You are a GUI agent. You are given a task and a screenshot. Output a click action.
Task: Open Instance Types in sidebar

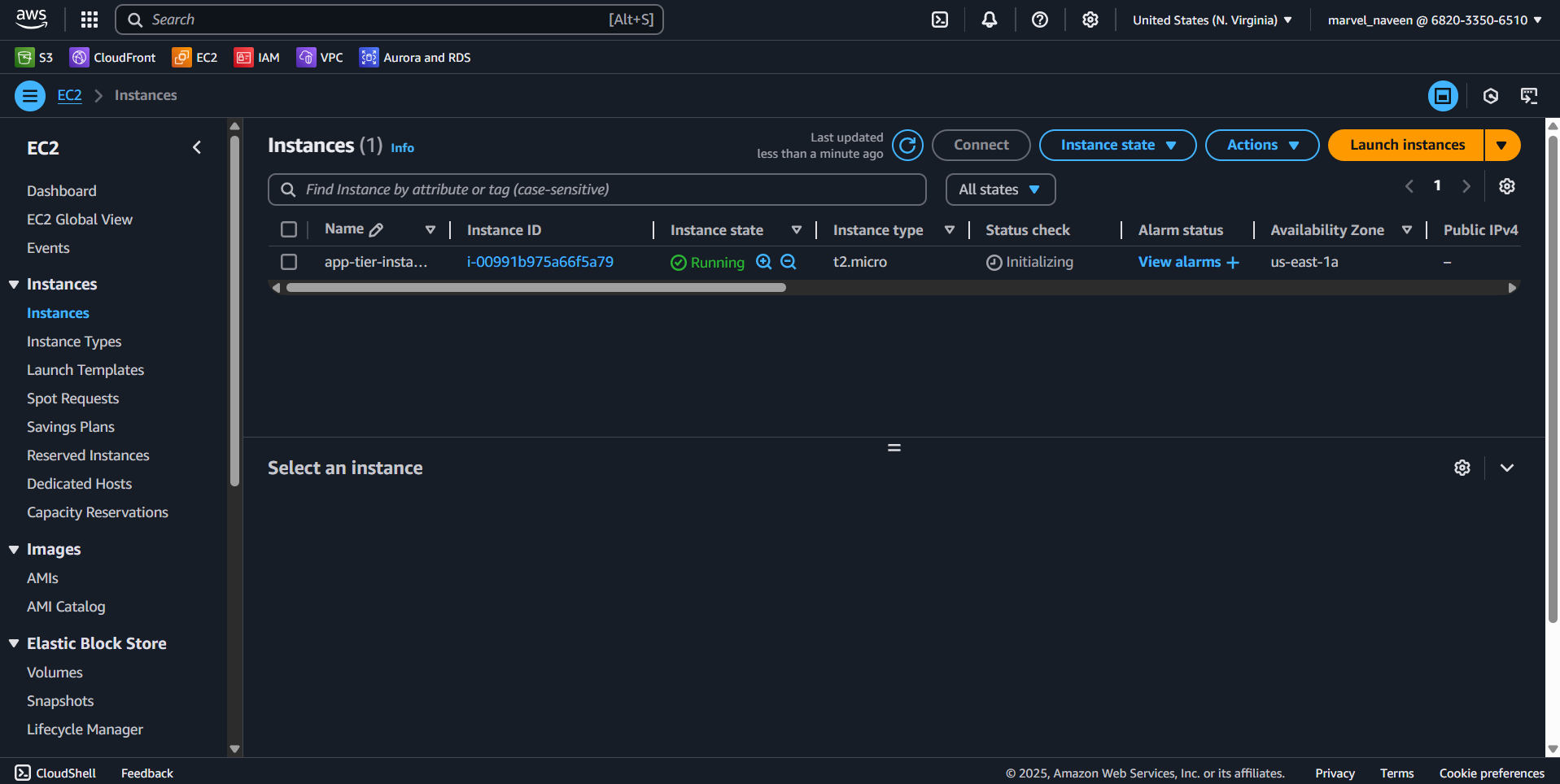point(74,342)
